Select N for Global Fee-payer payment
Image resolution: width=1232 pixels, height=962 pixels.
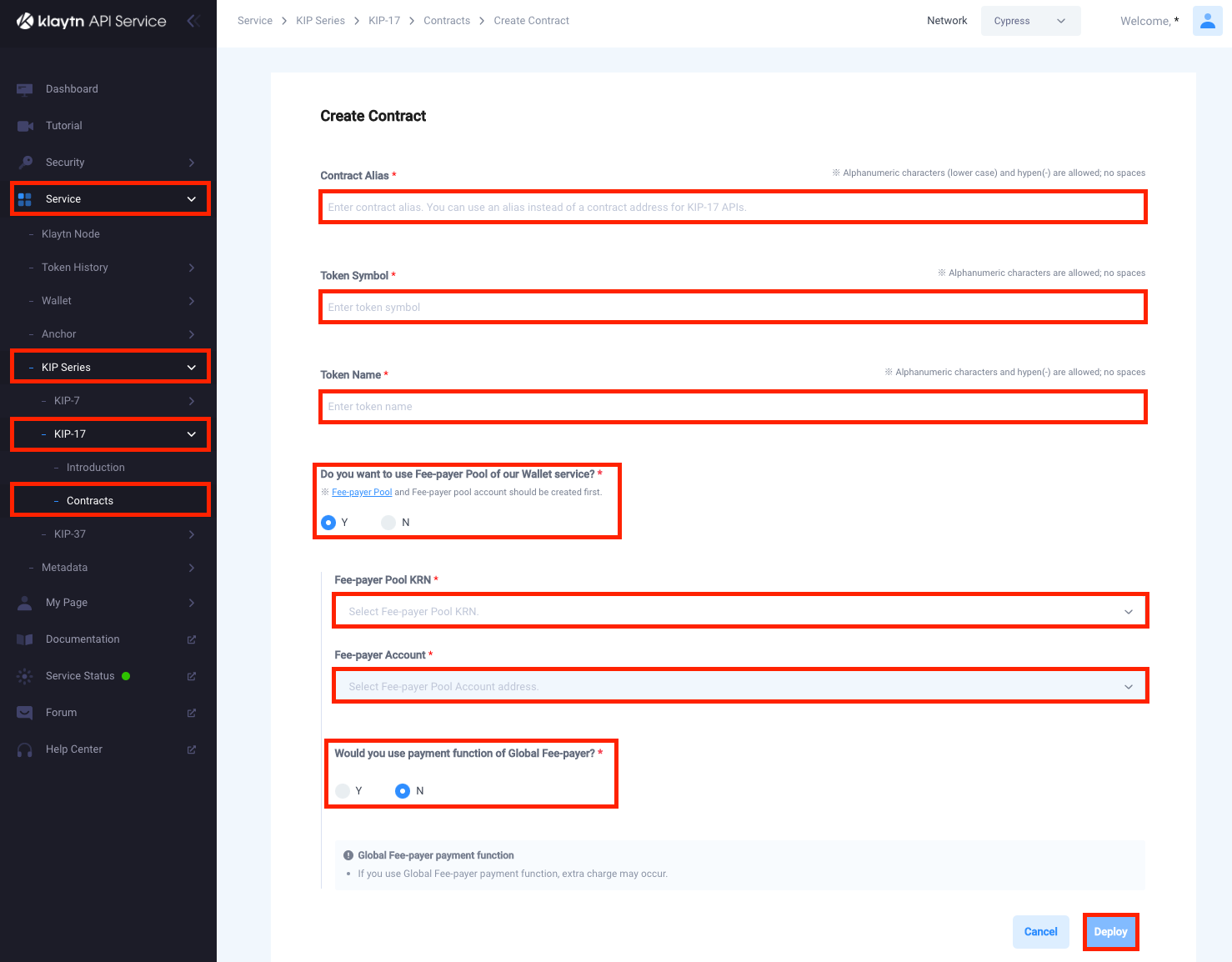click(403, 791)
